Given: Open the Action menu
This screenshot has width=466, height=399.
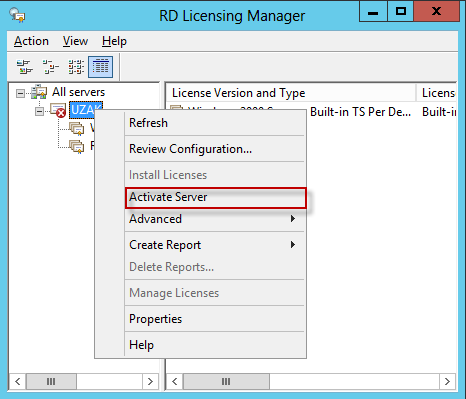Looking at the screenshot, I should [x=31, y=41].
